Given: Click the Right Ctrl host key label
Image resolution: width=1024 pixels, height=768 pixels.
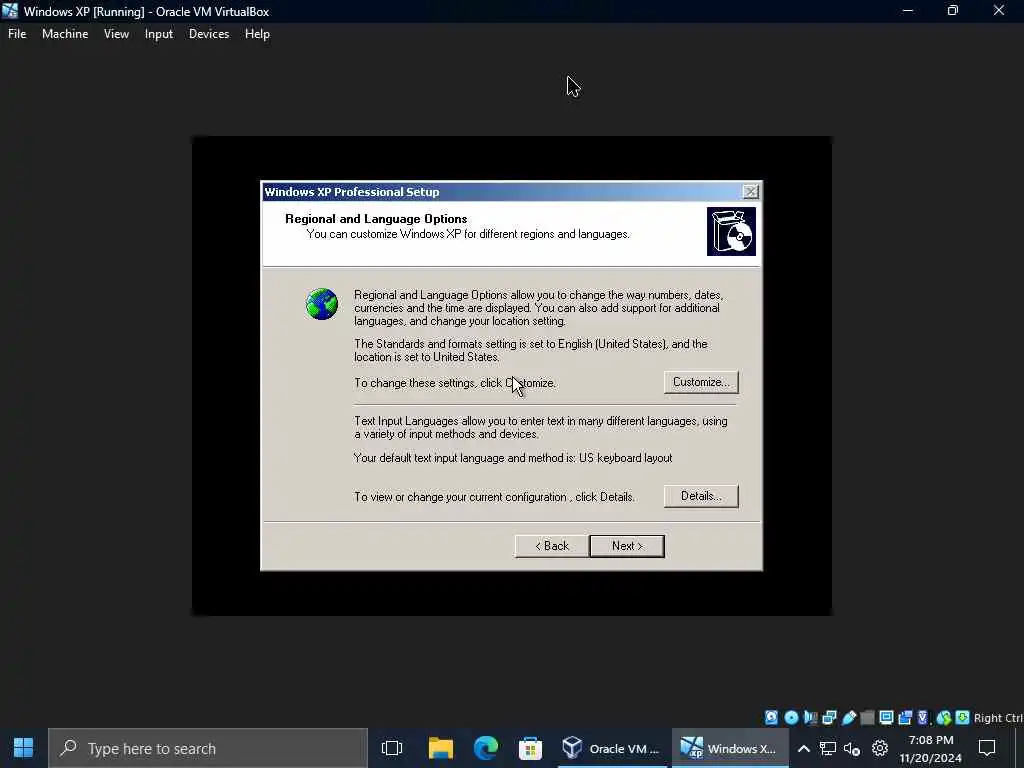Looking at the screenshot, I should click(x=998, y=718).
